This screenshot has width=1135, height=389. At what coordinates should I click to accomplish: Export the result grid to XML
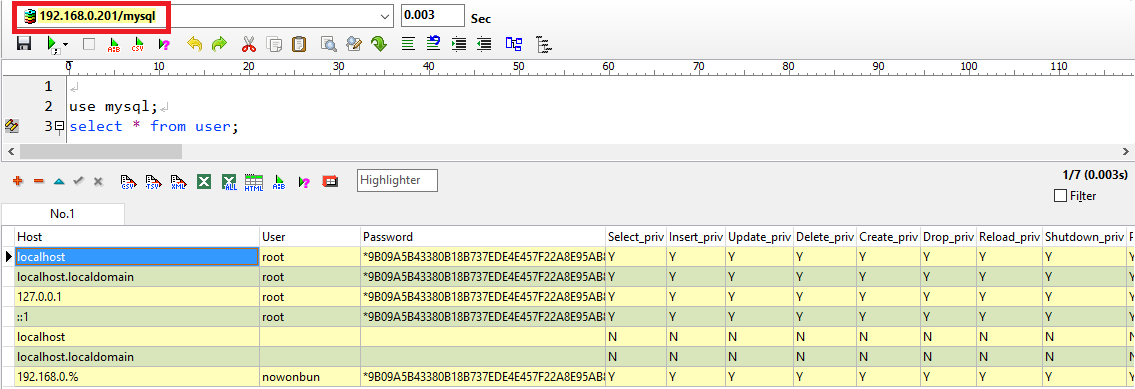179,181
